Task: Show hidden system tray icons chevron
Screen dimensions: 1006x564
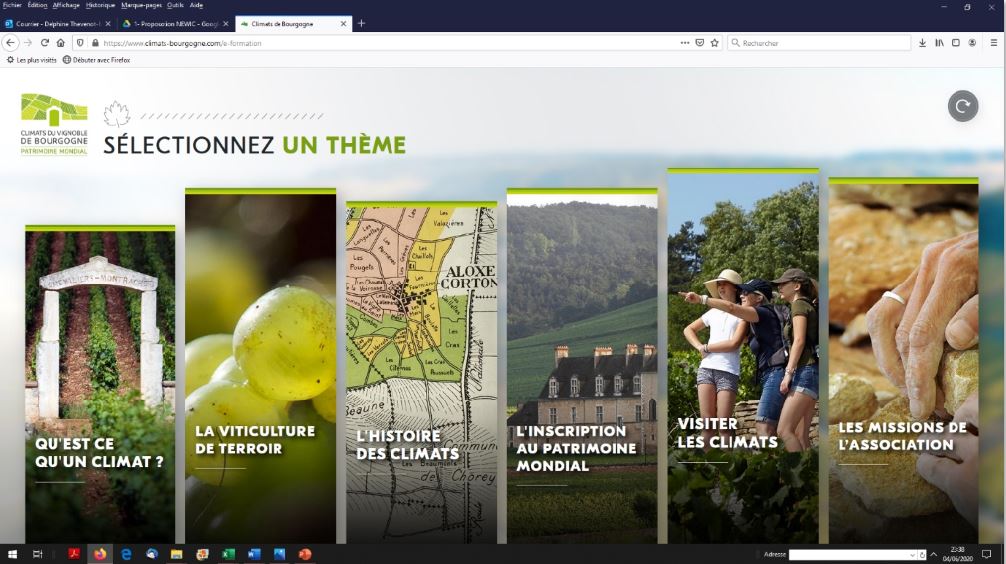Action: click(x=934, y=554)
